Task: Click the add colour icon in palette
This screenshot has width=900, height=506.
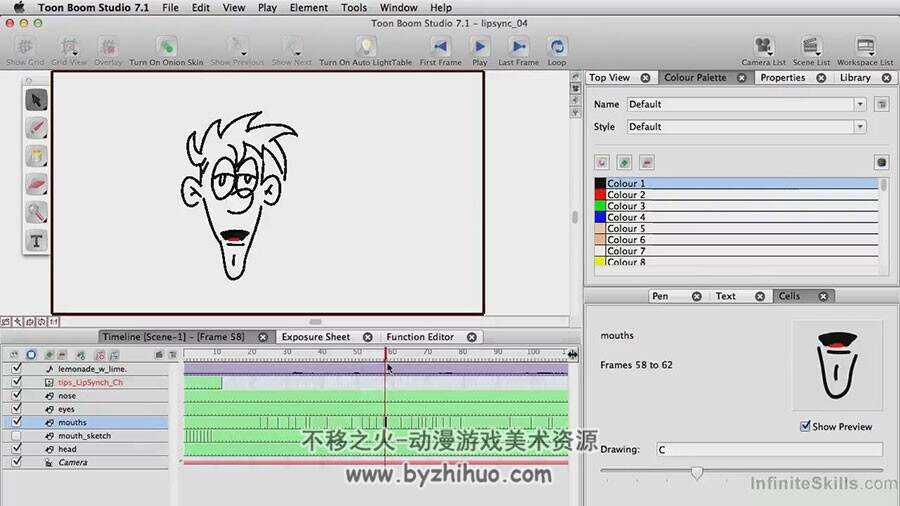Action: pos(602,162)
